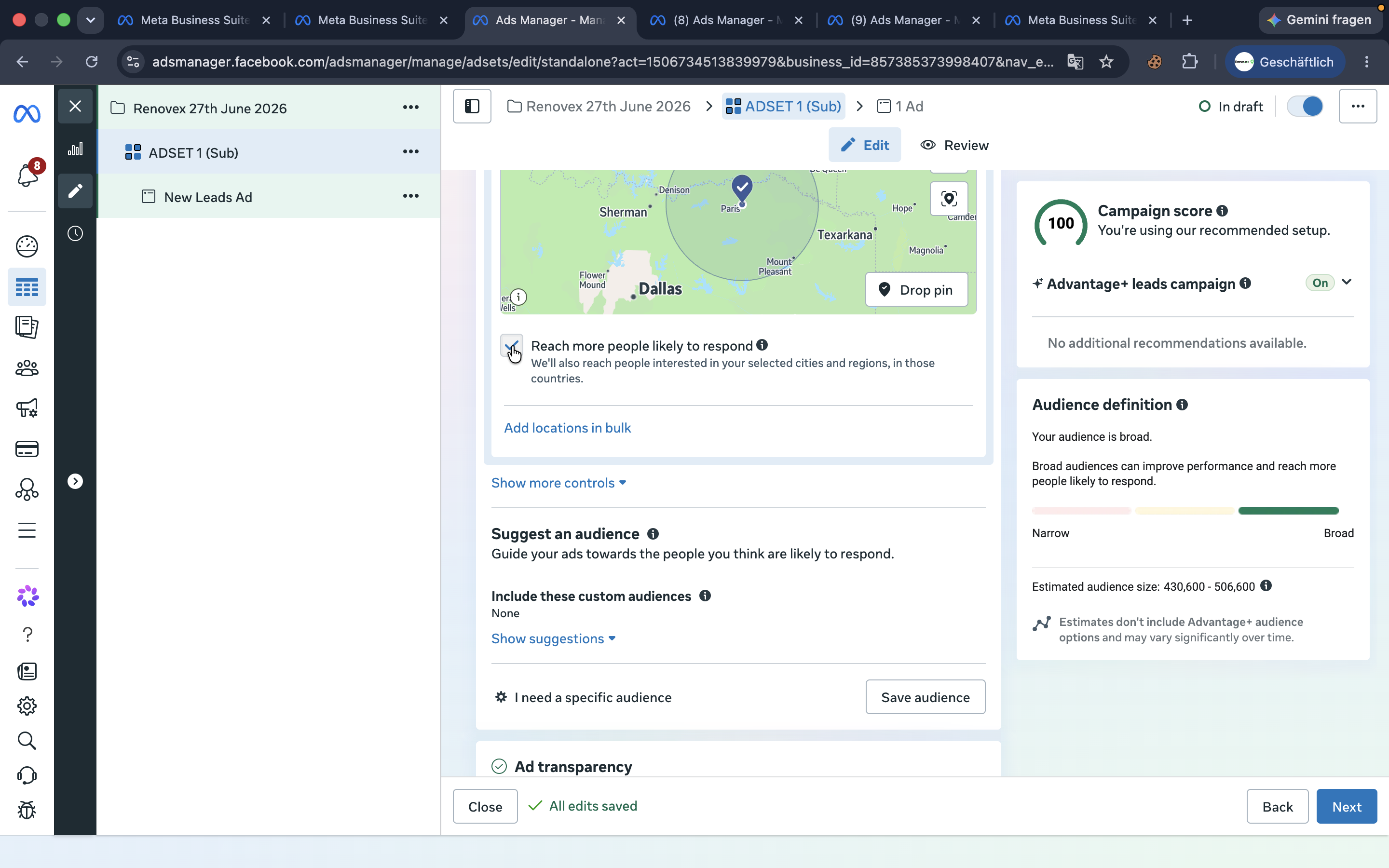The image size is (1389, 868).
Task: Open the audiences people icon in sidebar
Action: click(x=27, y=368)
